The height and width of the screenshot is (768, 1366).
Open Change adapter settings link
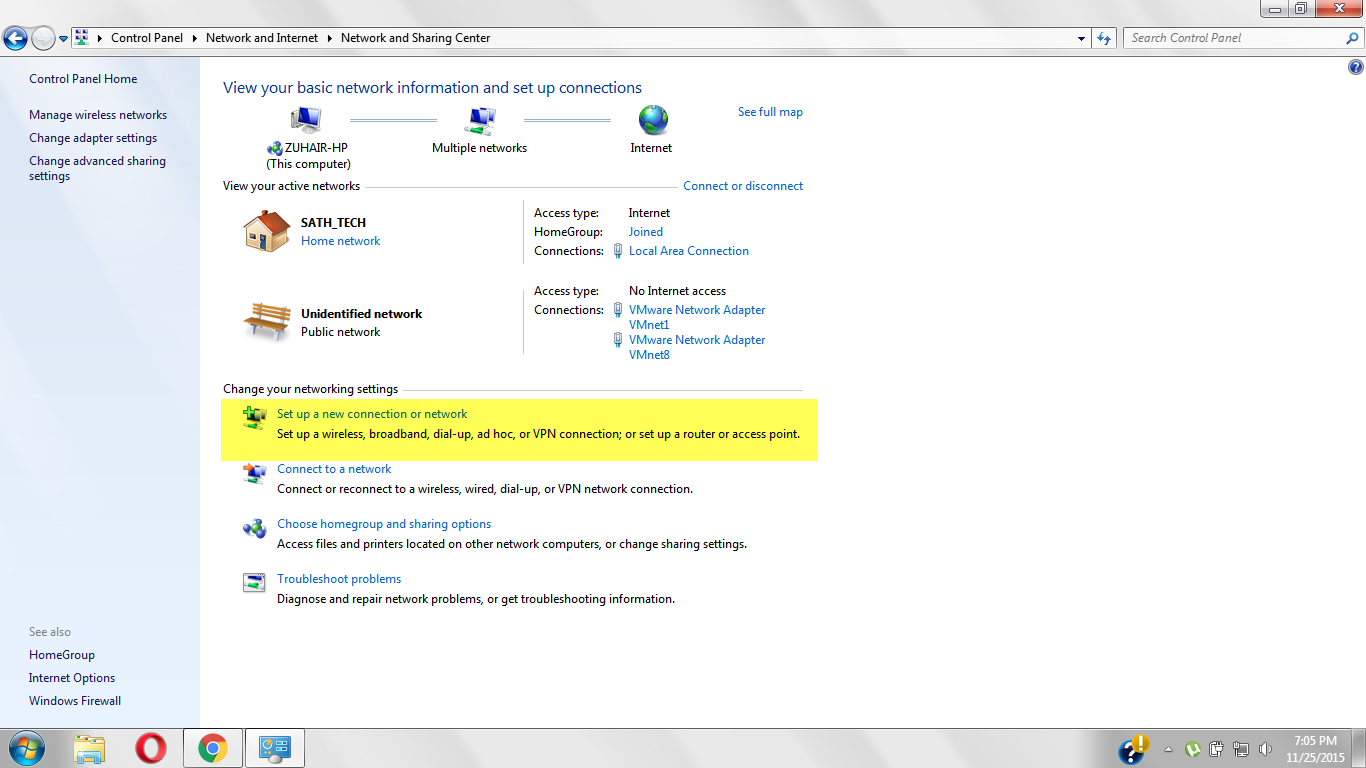[93, 138]
